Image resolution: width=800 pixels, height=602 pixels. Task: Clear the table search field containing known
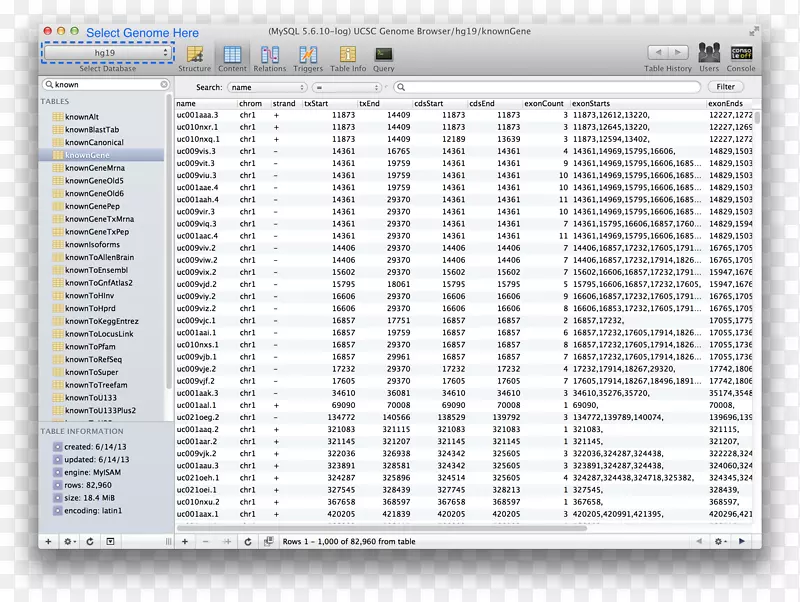164,85
